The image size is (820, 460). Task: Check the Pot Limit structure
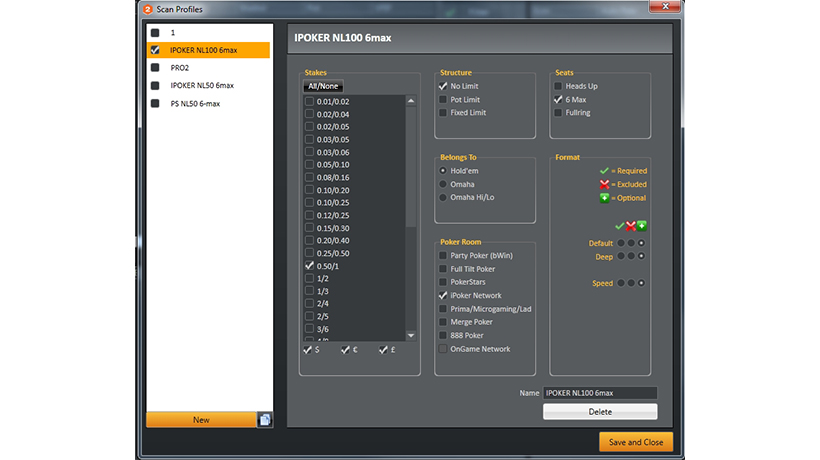click(x=443, y=99)
